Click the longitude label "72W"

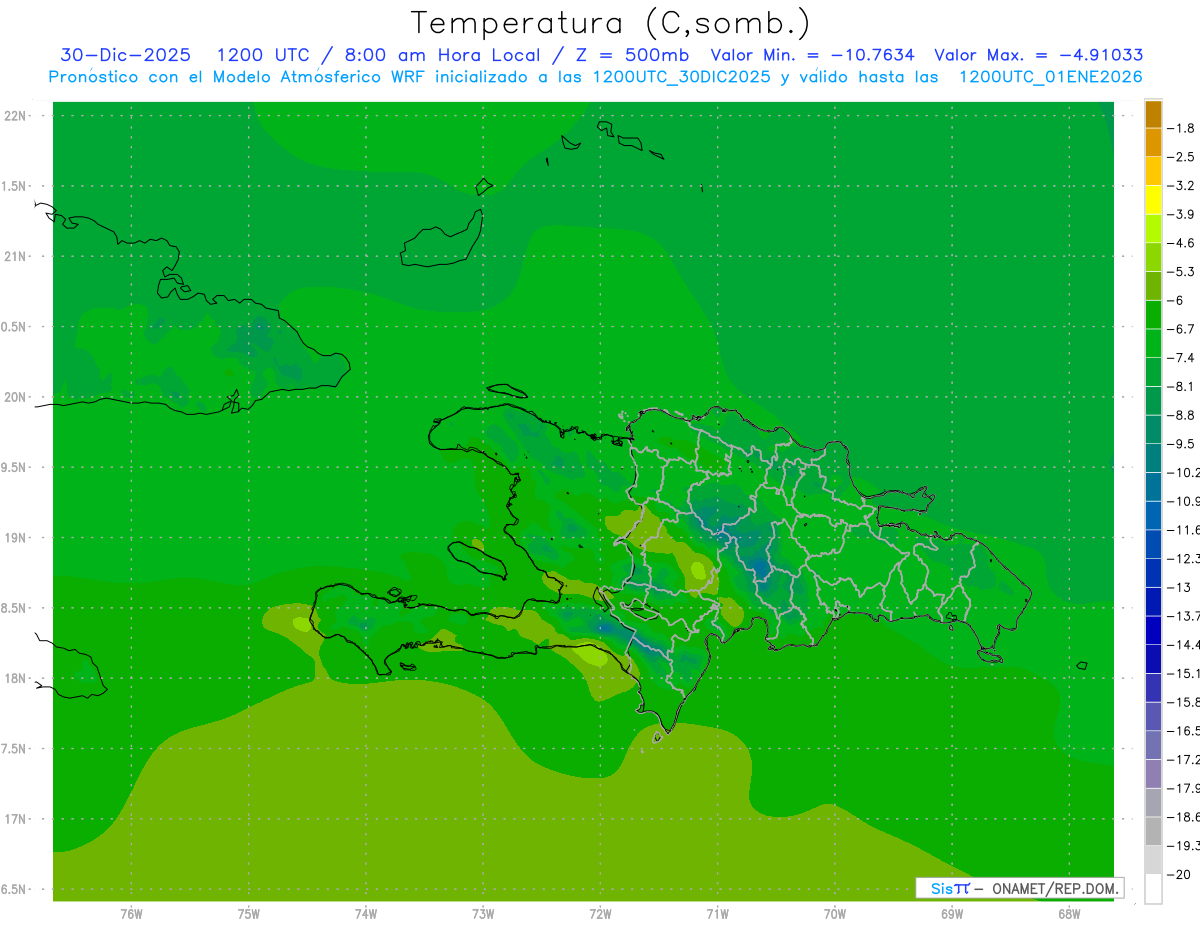tap(601, 914)
